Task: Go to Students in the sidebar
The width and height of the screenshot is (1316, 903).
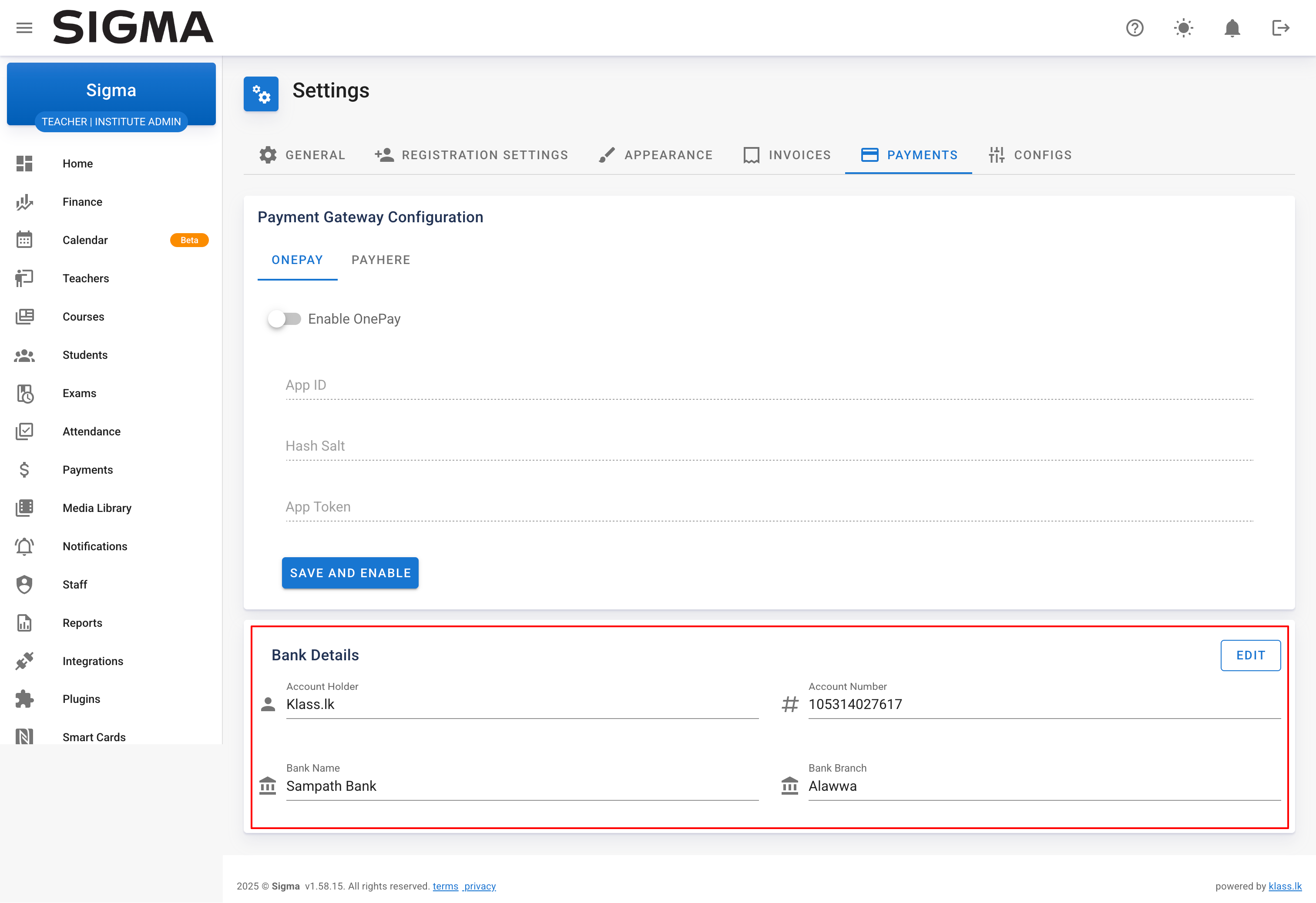Action: point(111,355)
